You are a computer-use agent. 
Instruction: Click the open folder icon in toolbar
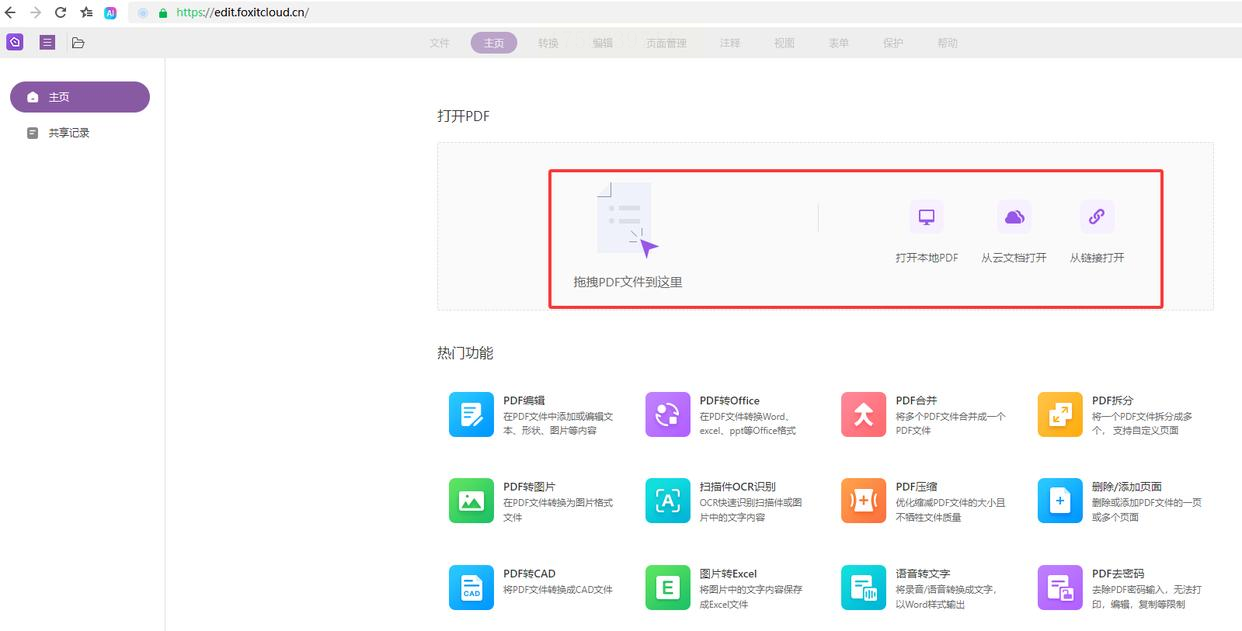pos(78,43)
